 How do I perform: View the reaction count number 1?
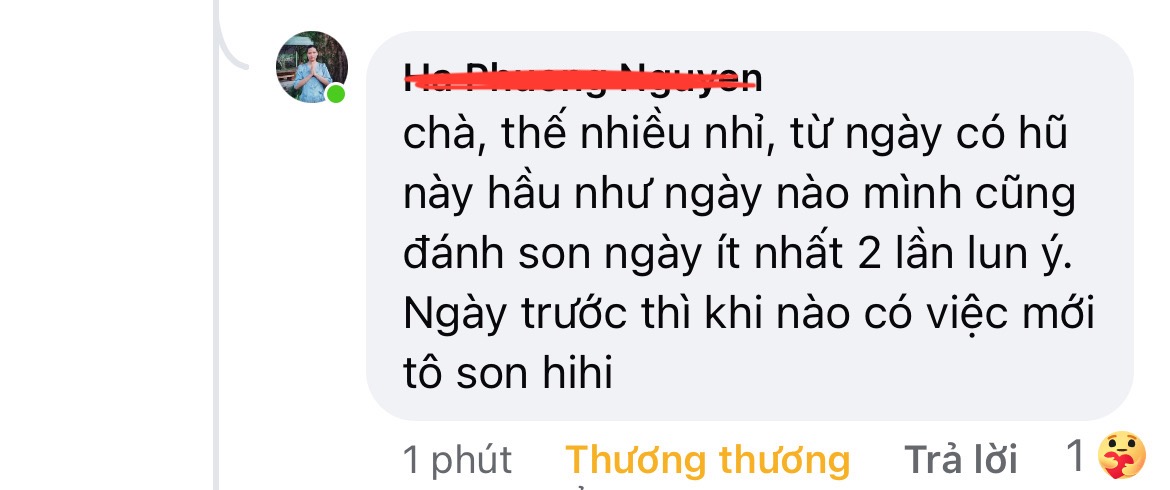coord(1074,456)
